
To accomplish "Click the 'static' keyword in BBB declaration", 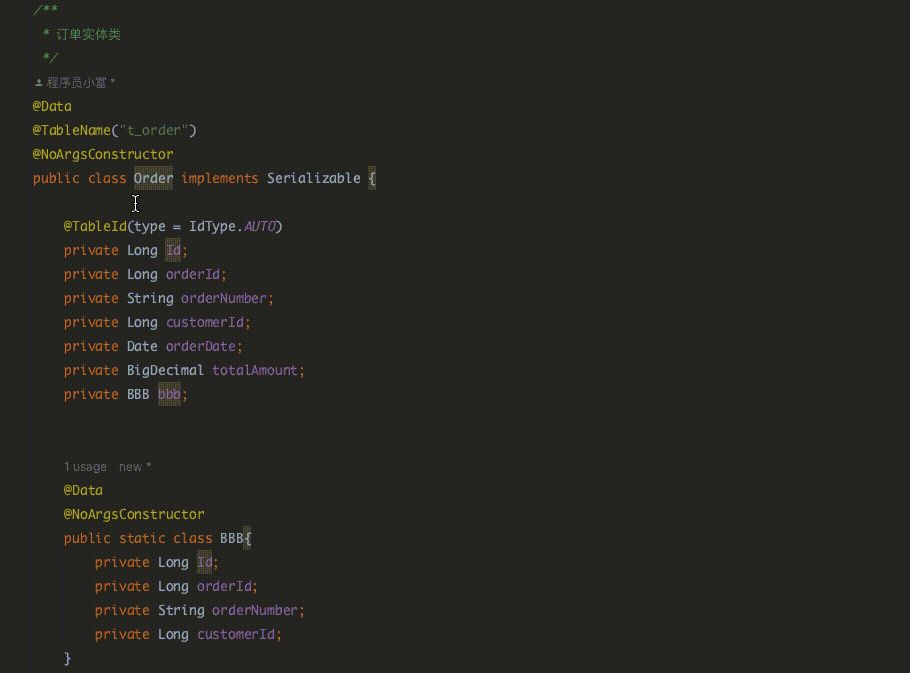I will [x=142, y=538].
